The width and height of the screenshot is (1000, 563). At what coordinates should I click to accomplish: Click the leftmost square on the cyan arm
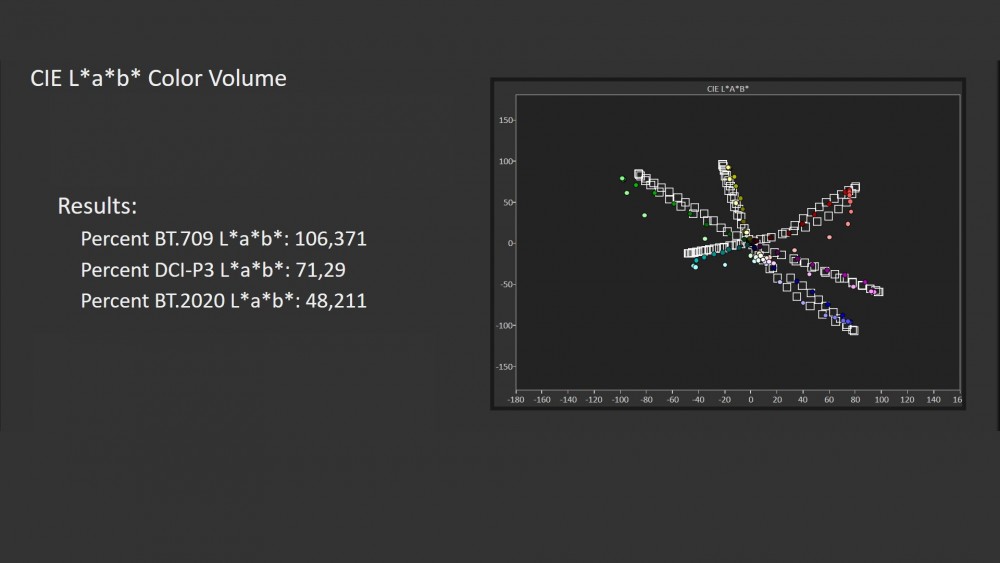click(x=688, y=253)
